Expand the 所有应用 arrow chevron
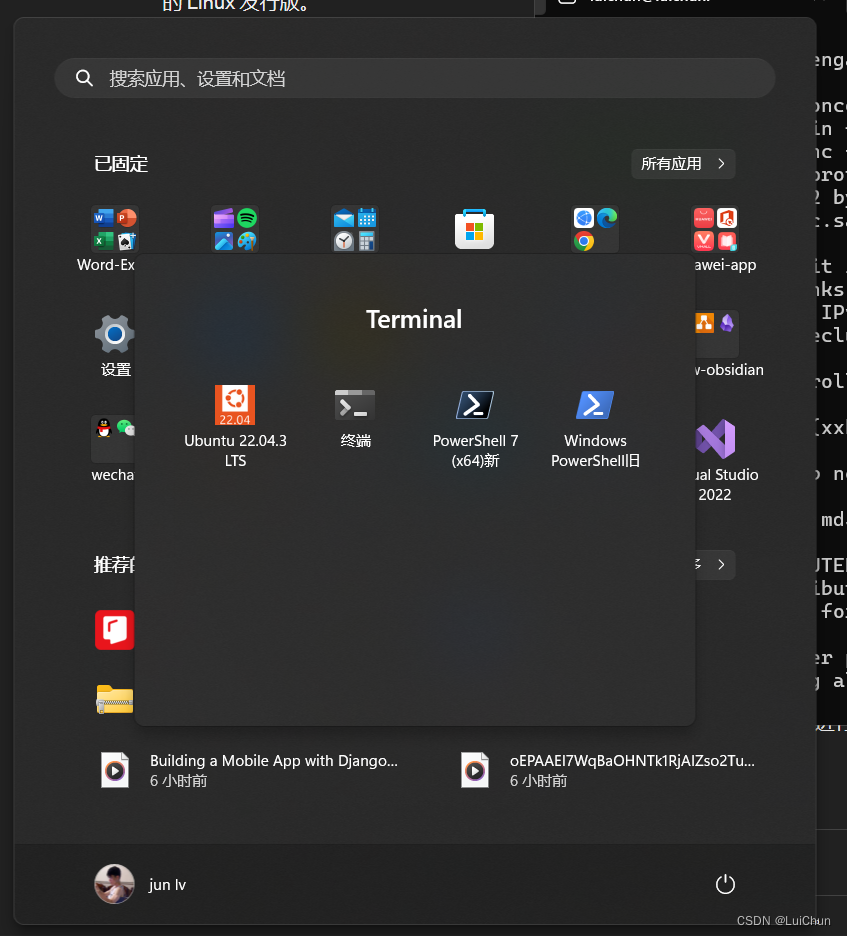 pos(719,163)
